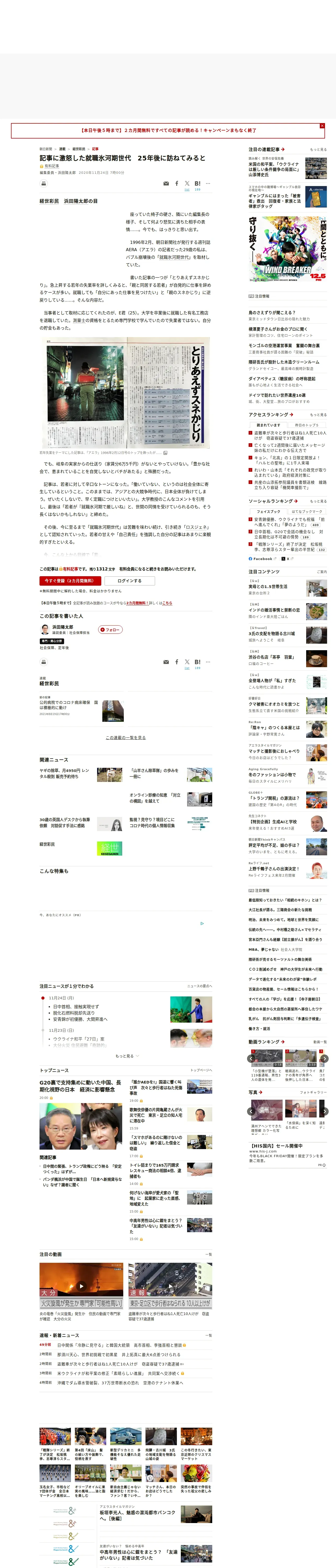Share by mail from the headline share bar
This screenshot has height=1568, width=336.
[x=166, y=183]
